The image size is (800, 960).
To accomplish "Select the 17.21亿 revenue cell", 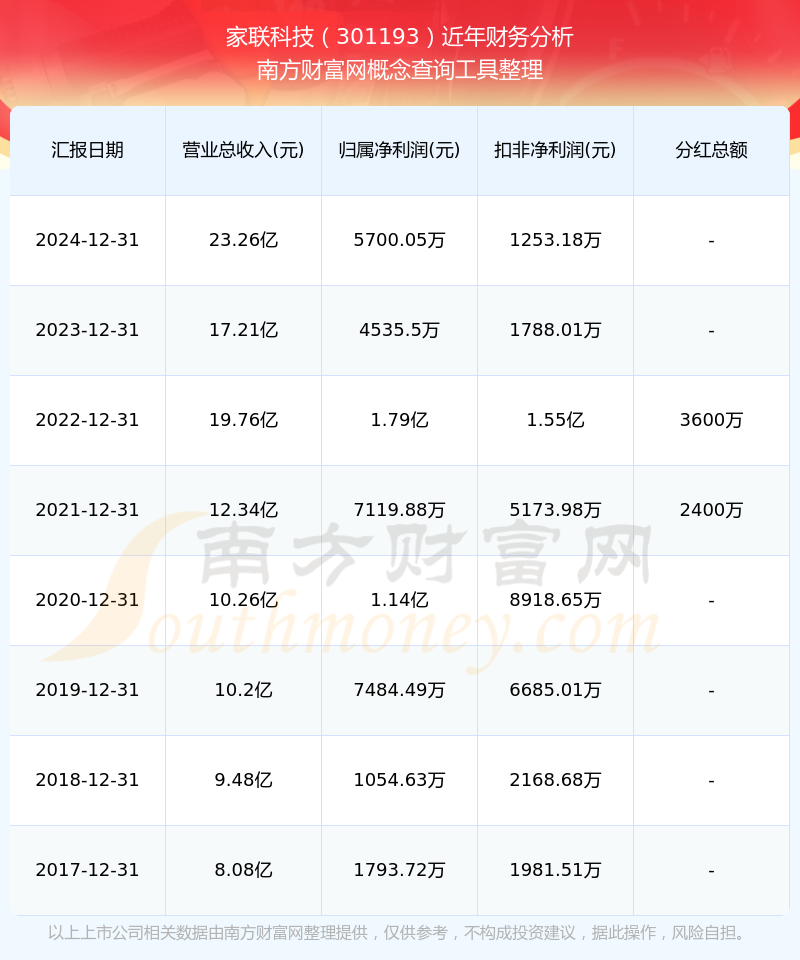I will coord(244,330).
